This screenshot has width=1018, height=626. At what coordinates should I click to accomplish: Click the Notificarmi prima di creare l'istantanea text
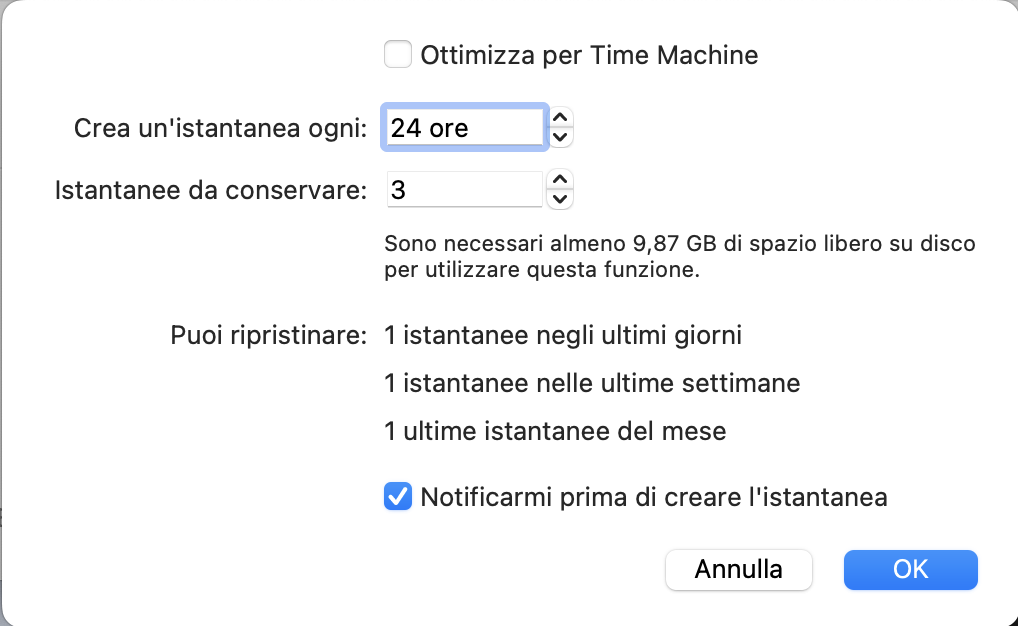(x=654, y=497)
